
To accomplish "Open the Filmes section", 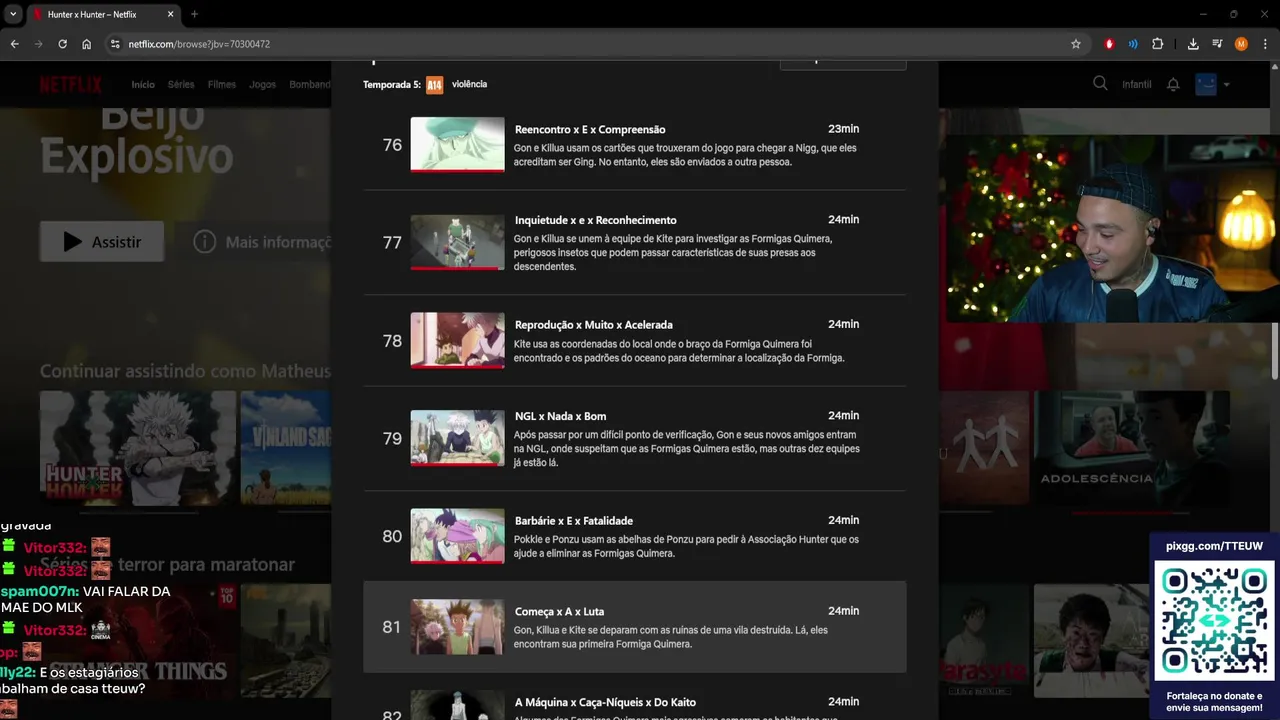I will 222,85.
